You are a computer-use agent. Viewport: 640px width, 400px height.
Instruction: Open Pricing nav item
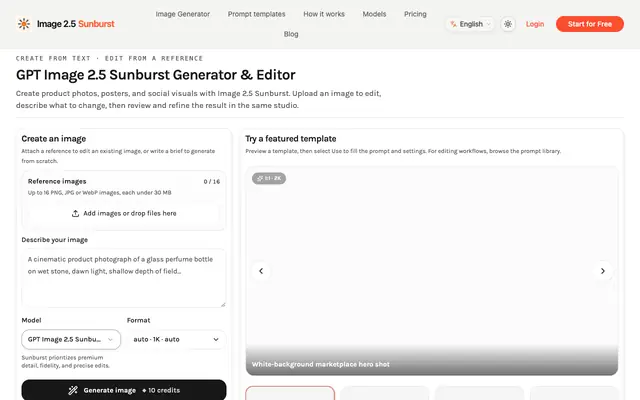coord(415,14)
